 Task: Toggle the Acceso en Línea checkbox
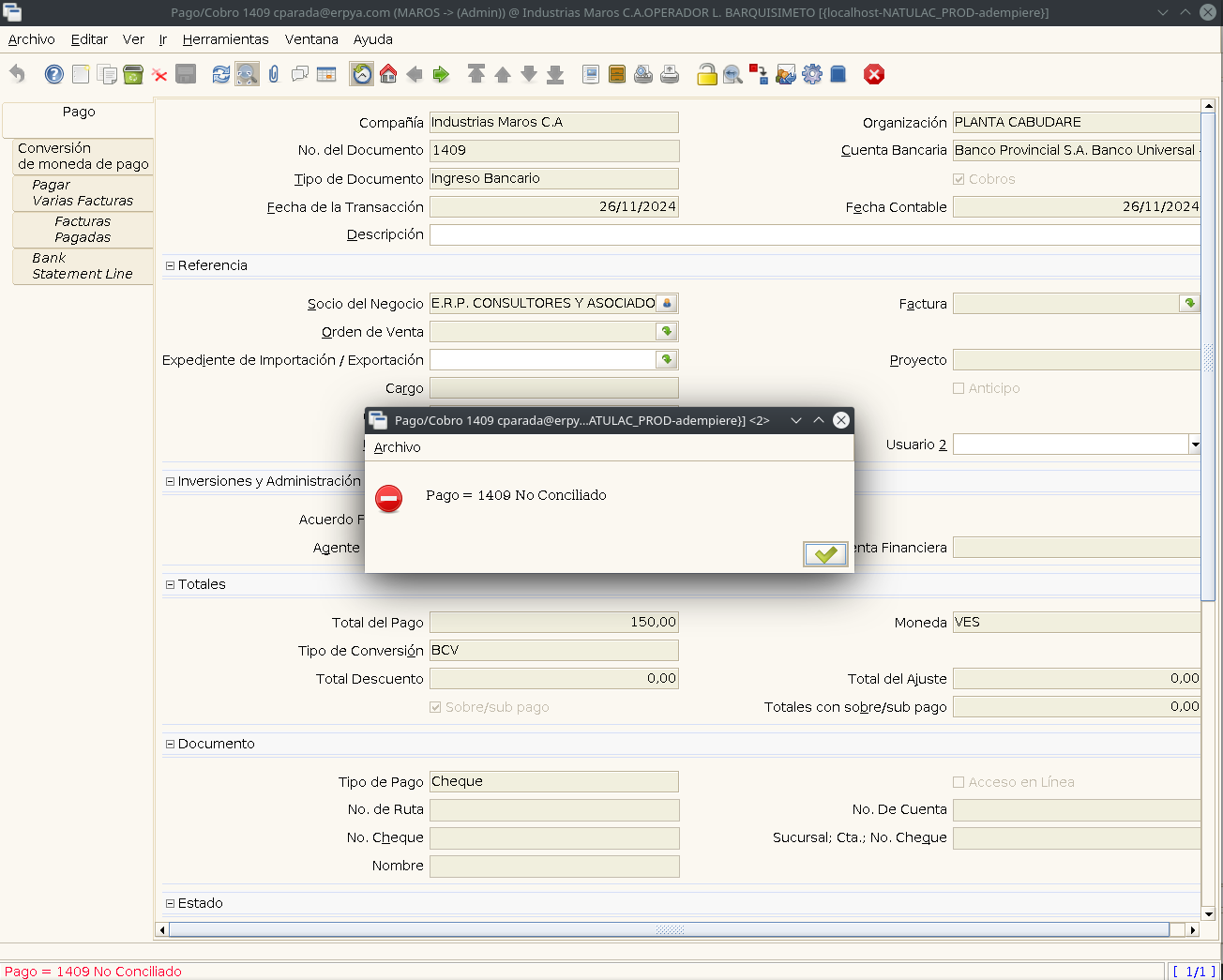[x=959, y=782]
